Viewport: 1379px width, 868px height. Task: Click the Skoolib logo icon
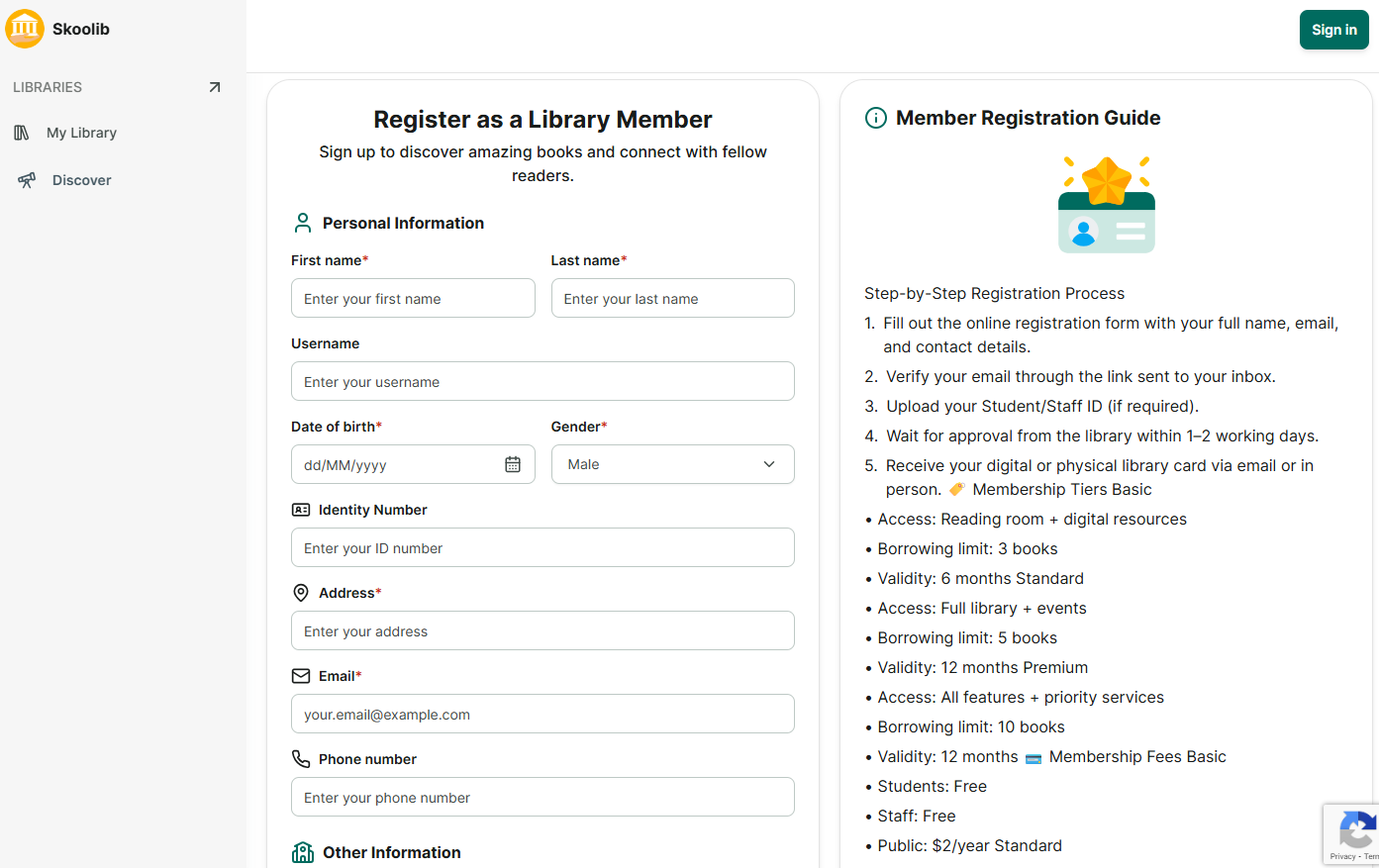(25, 29)
